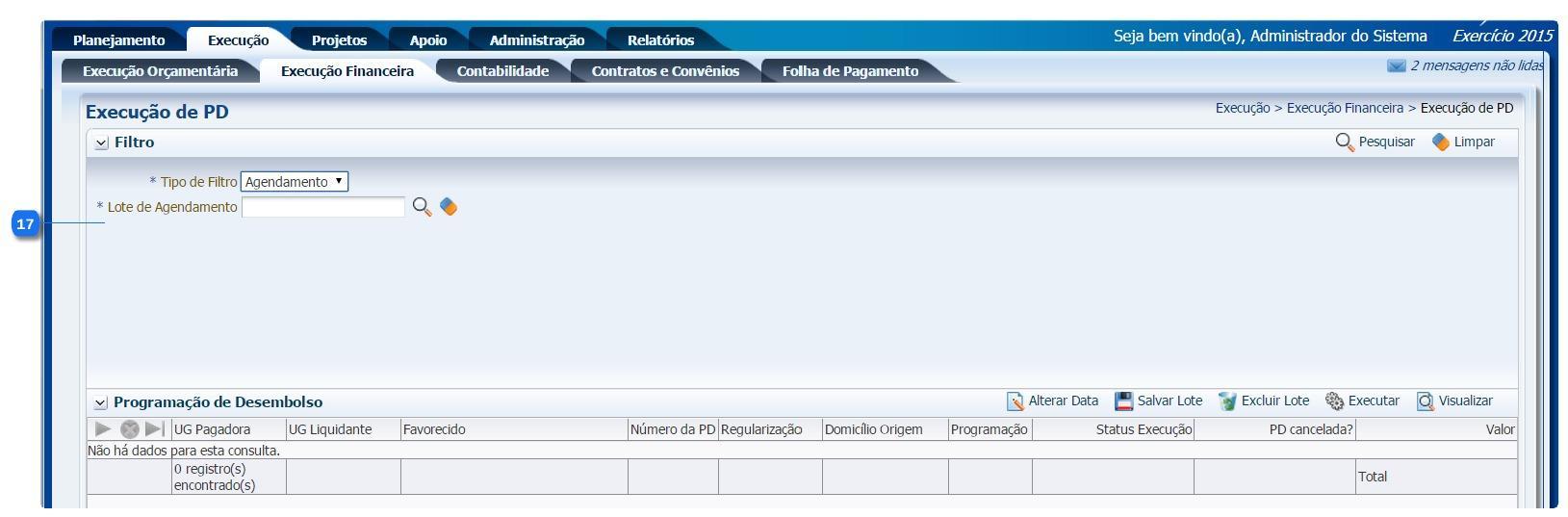The image size is (1568, 517).
Task: Click the 2 mensagens não lidas link
Action: [1476, 66]
